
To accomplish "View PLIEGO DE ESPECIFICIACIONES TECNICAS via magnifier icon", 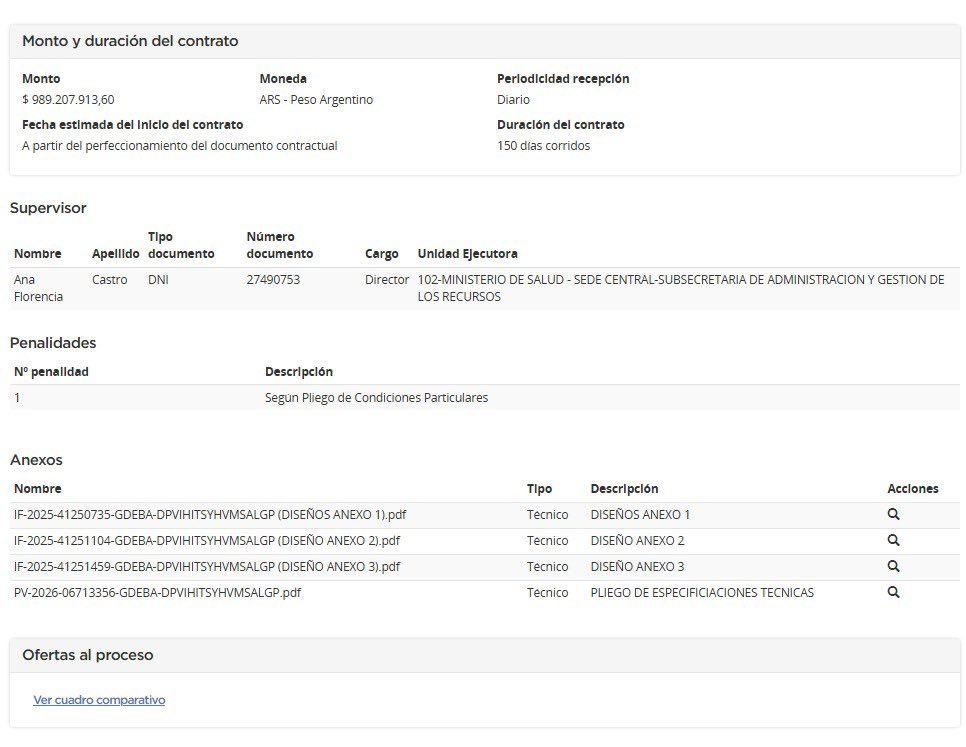I will [x=893, y=592].
